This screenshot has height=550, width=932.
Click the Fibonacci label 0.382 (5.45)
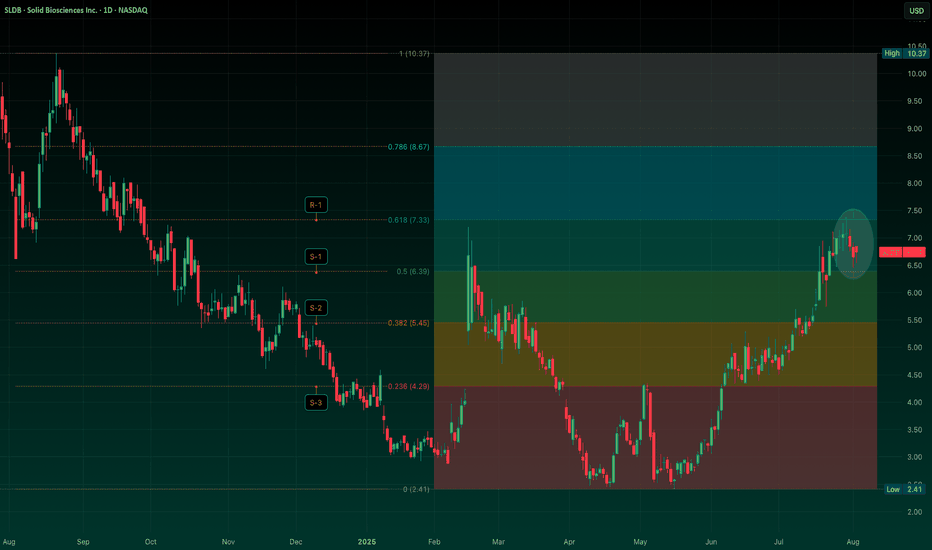[x=408, y=323]
